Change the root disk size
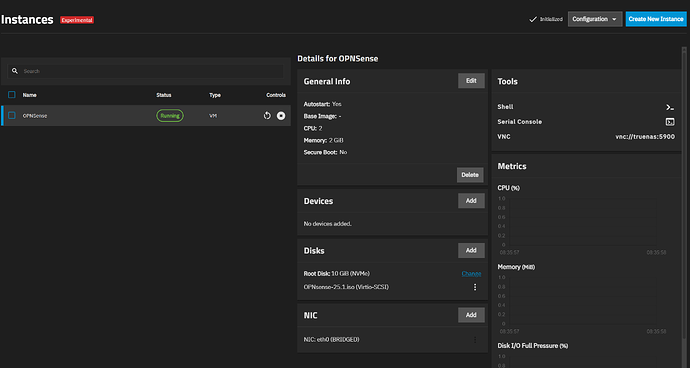The height and width of the screenshot is (368, 690). coord(471,274)
